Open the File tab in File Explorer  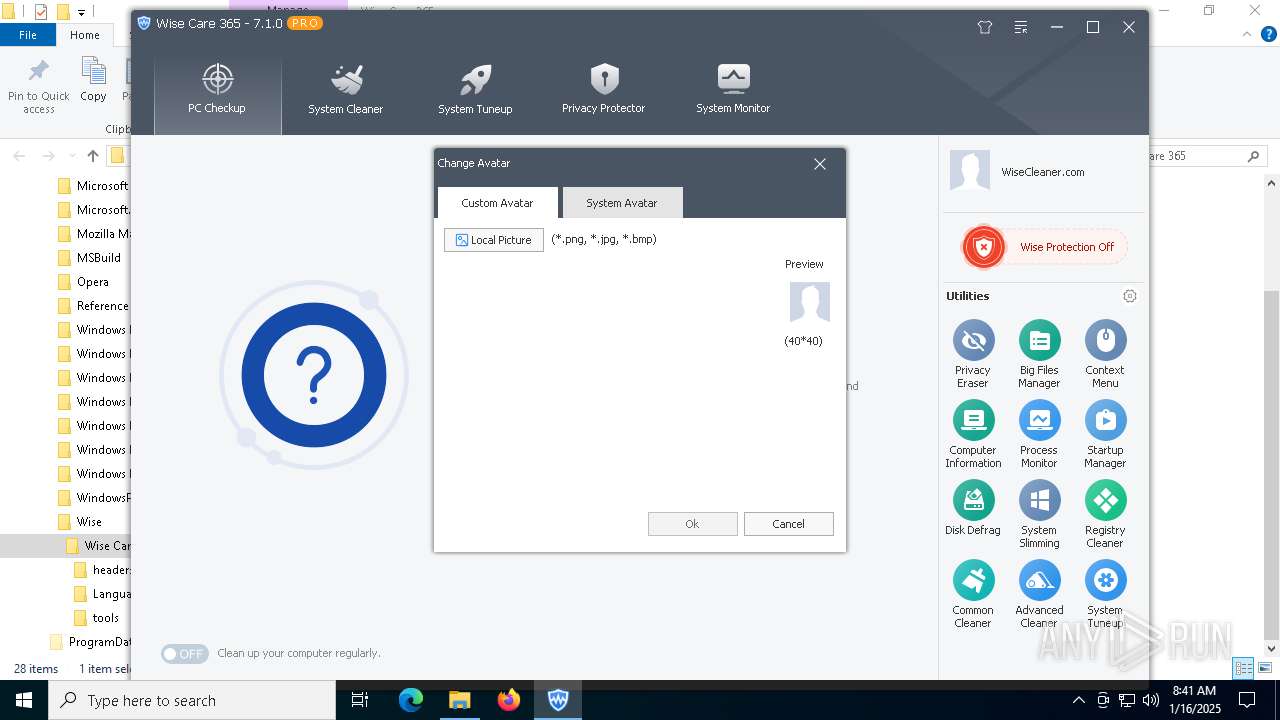[28, 35]
